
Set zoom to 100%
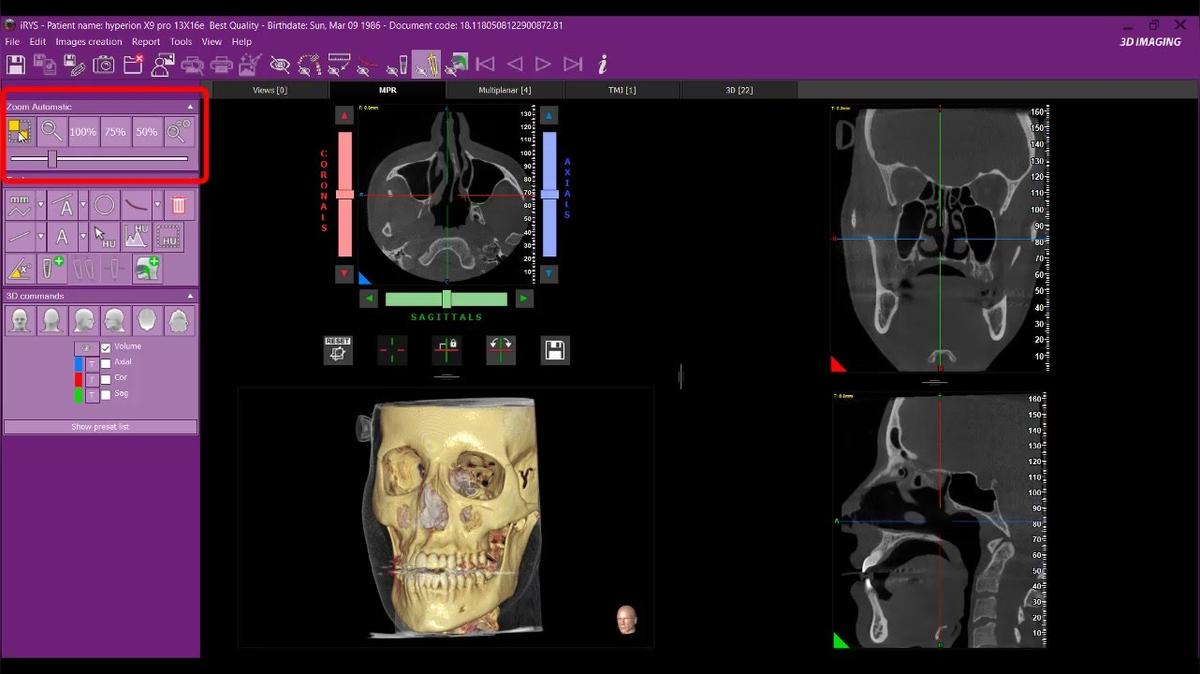83,131
